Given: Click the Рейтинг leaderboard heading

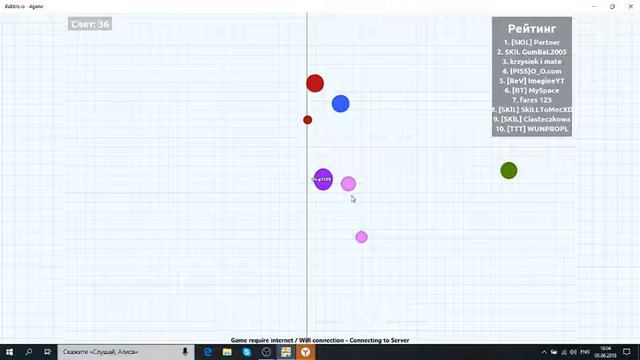Looking at the screenshot, I should pyautogui.click(x=532, y=29).
